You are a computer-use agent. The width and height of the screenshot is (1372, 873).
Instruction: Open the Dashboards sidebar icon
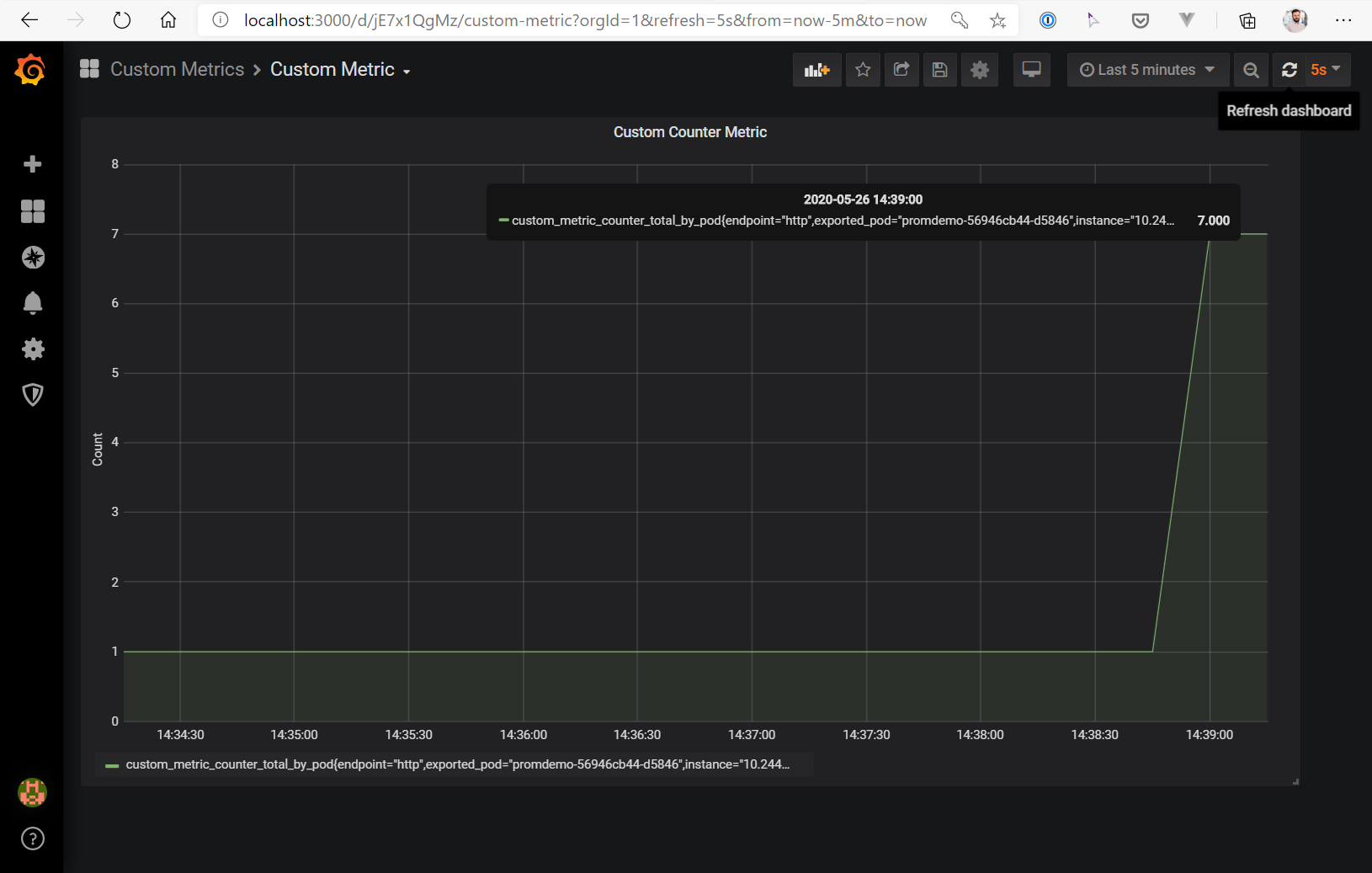click(x=32, y=211)
